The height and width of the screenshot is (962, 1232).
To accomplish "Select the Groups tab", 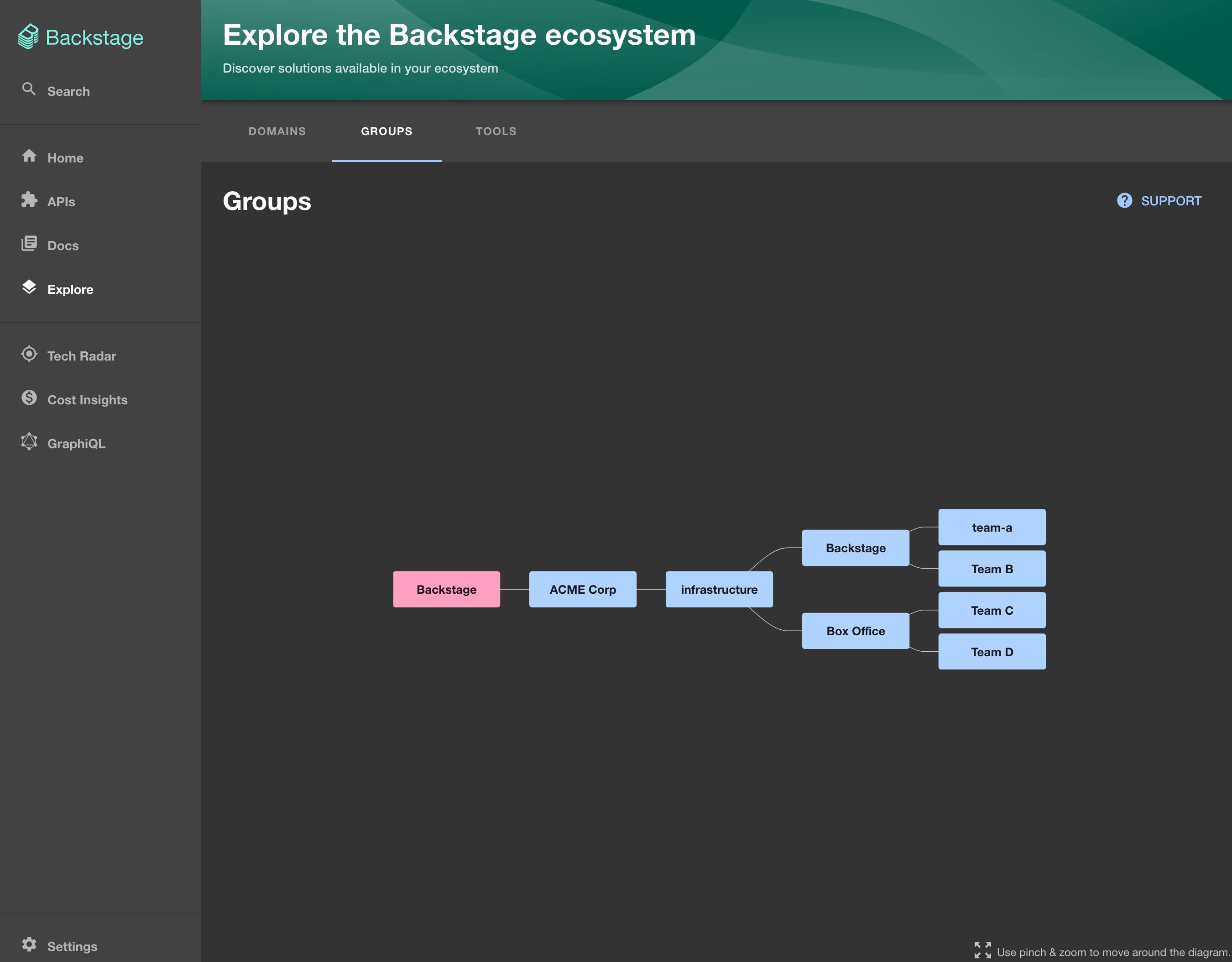I will (x=387, y=131).
